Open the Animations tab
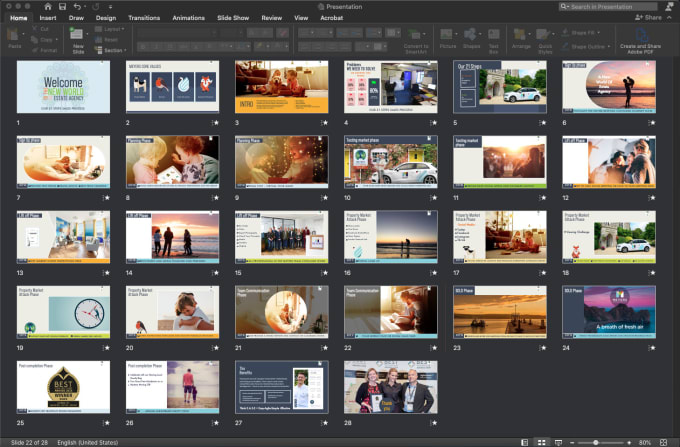680x447 pixels. [188, 18]
